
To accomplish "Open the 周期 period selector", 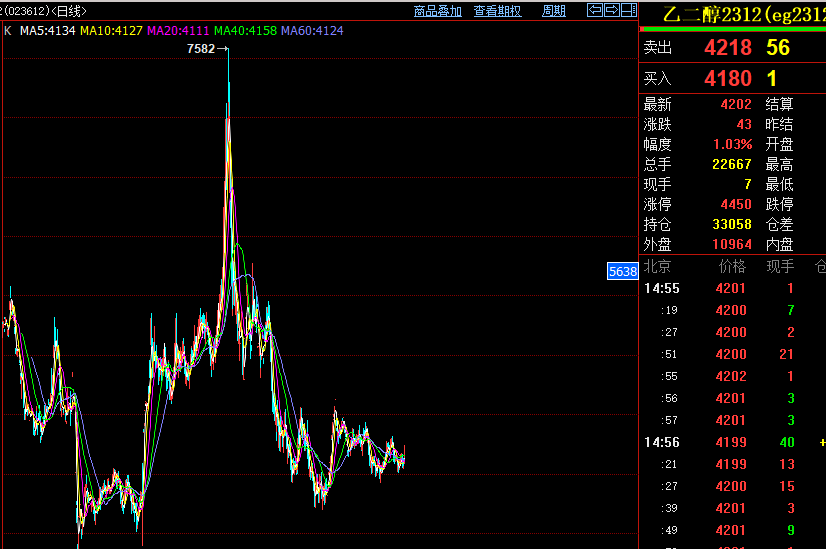I will 554,11.
